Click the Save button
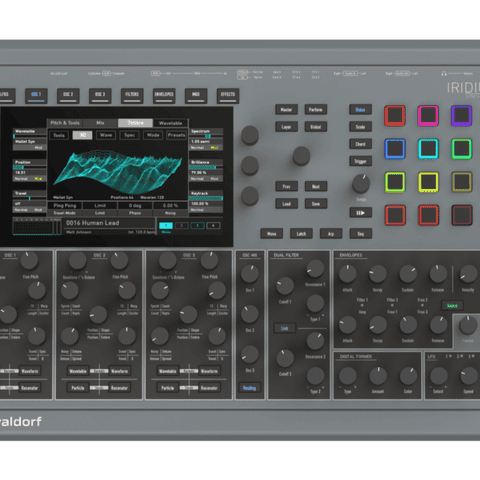 click(x=316, y=204)
